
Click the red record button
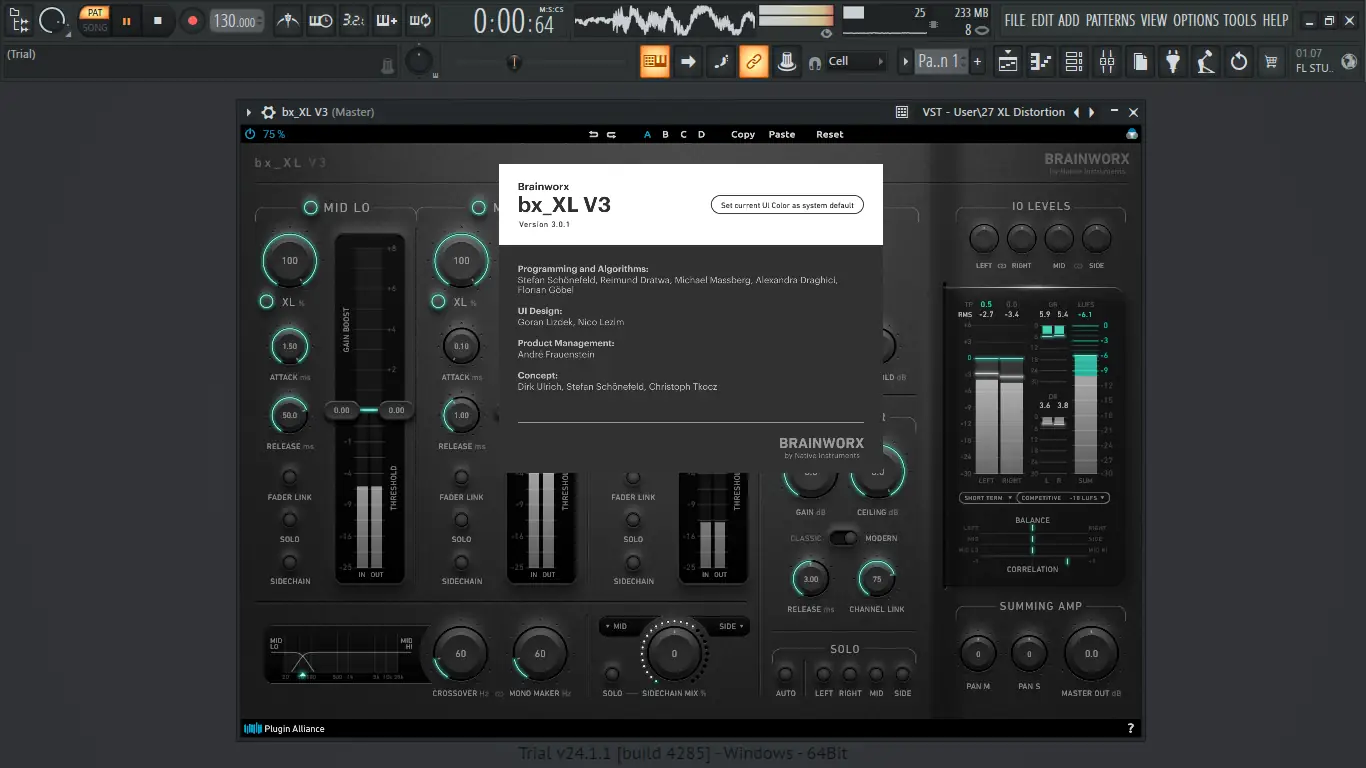point(193,20)
